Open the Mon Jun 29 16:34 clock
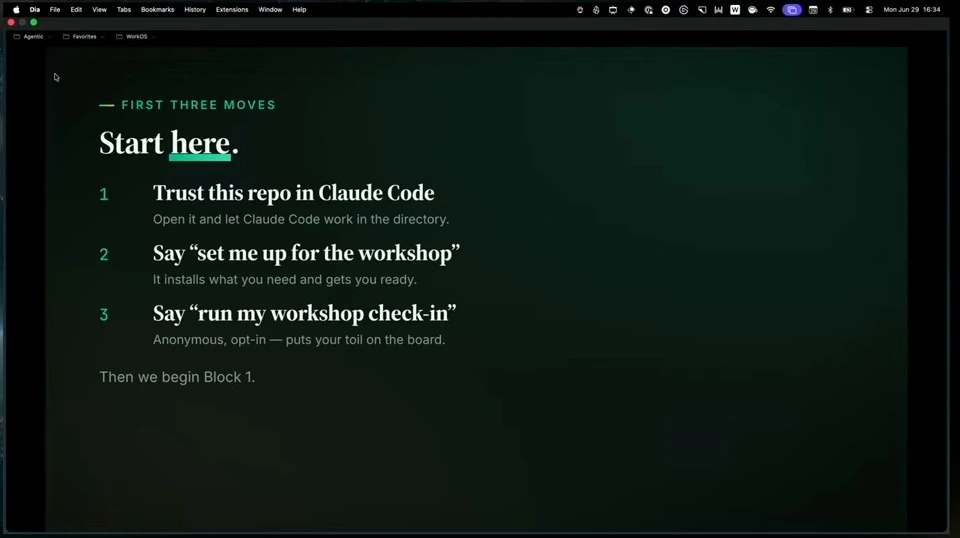960x538 pixels. 912,10
